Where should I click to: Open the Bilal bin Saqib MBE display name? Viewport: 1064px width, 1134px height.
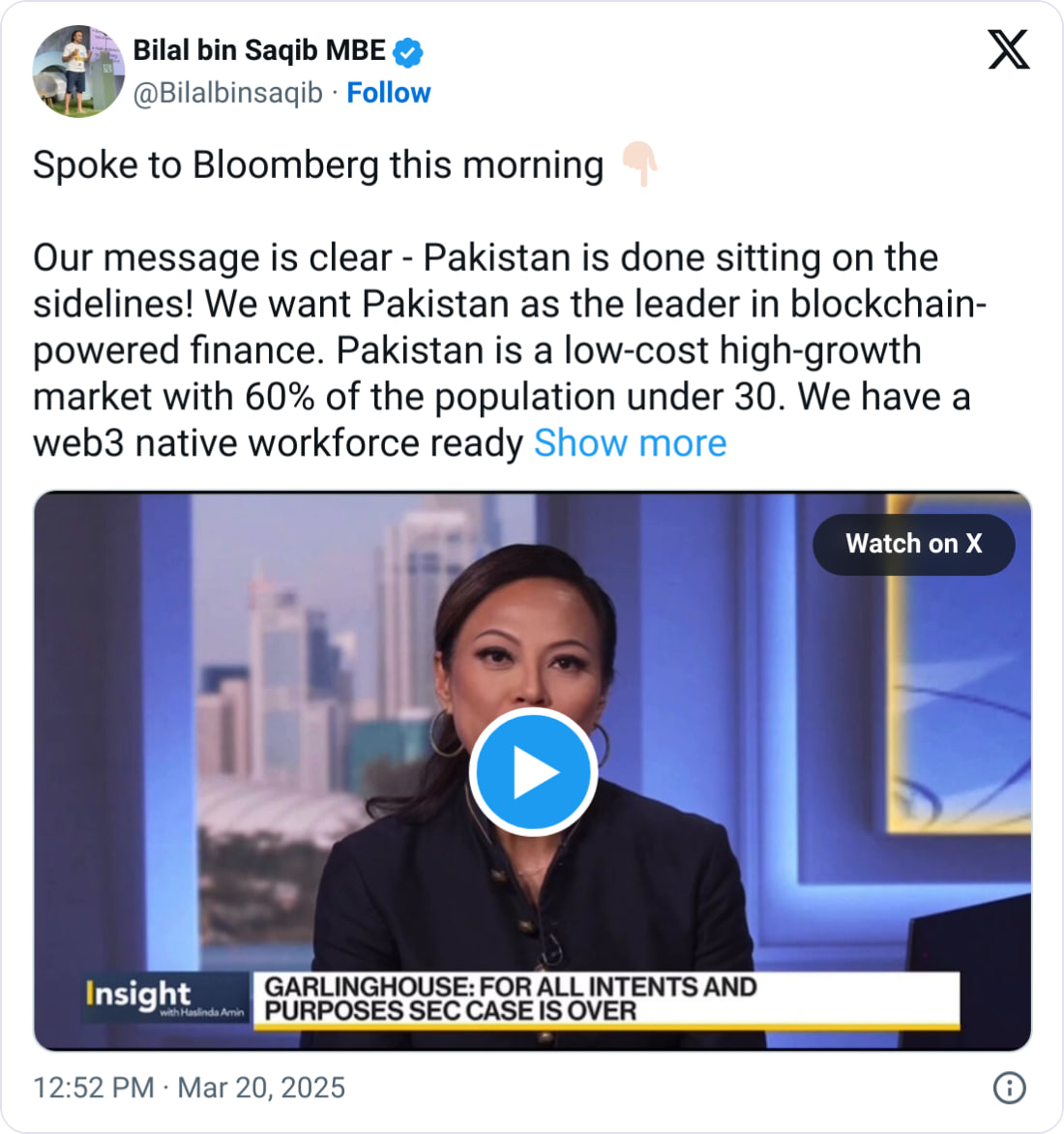[258, 50]
